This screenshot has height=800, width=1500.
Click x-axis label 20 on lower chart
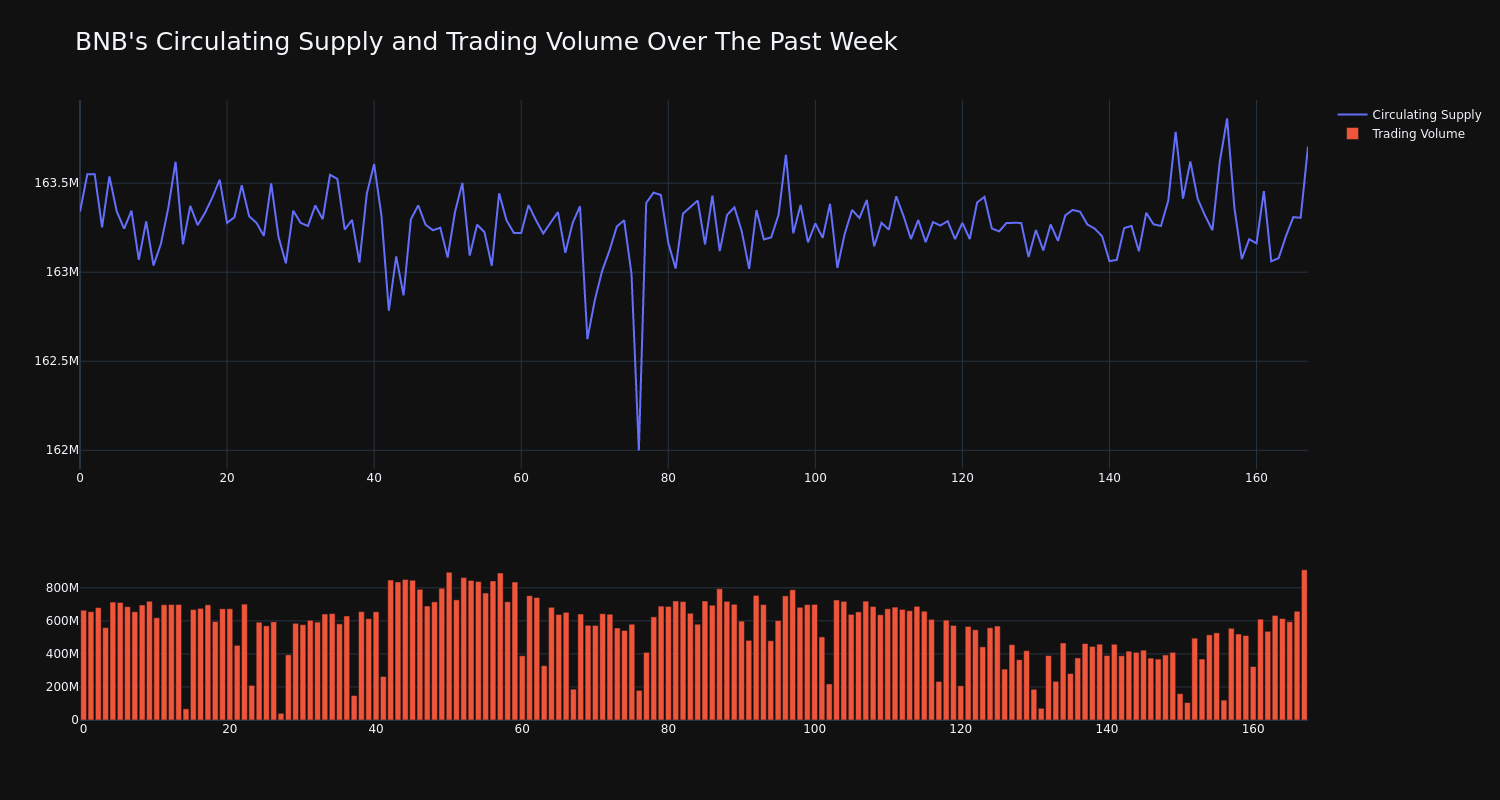230,729
